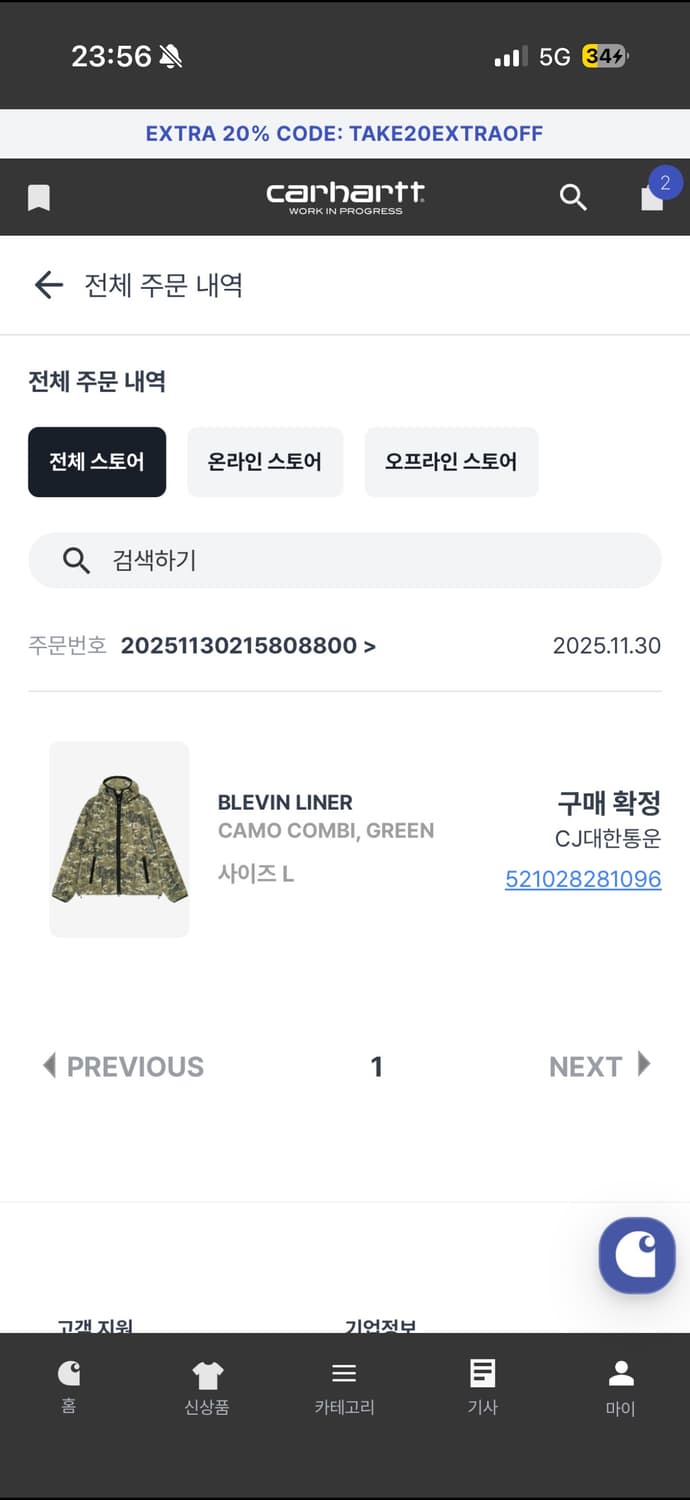This screenshot has height=1500, width=690.
Task: Open the 카테고리 menu icon
Action: point(344,1385)
